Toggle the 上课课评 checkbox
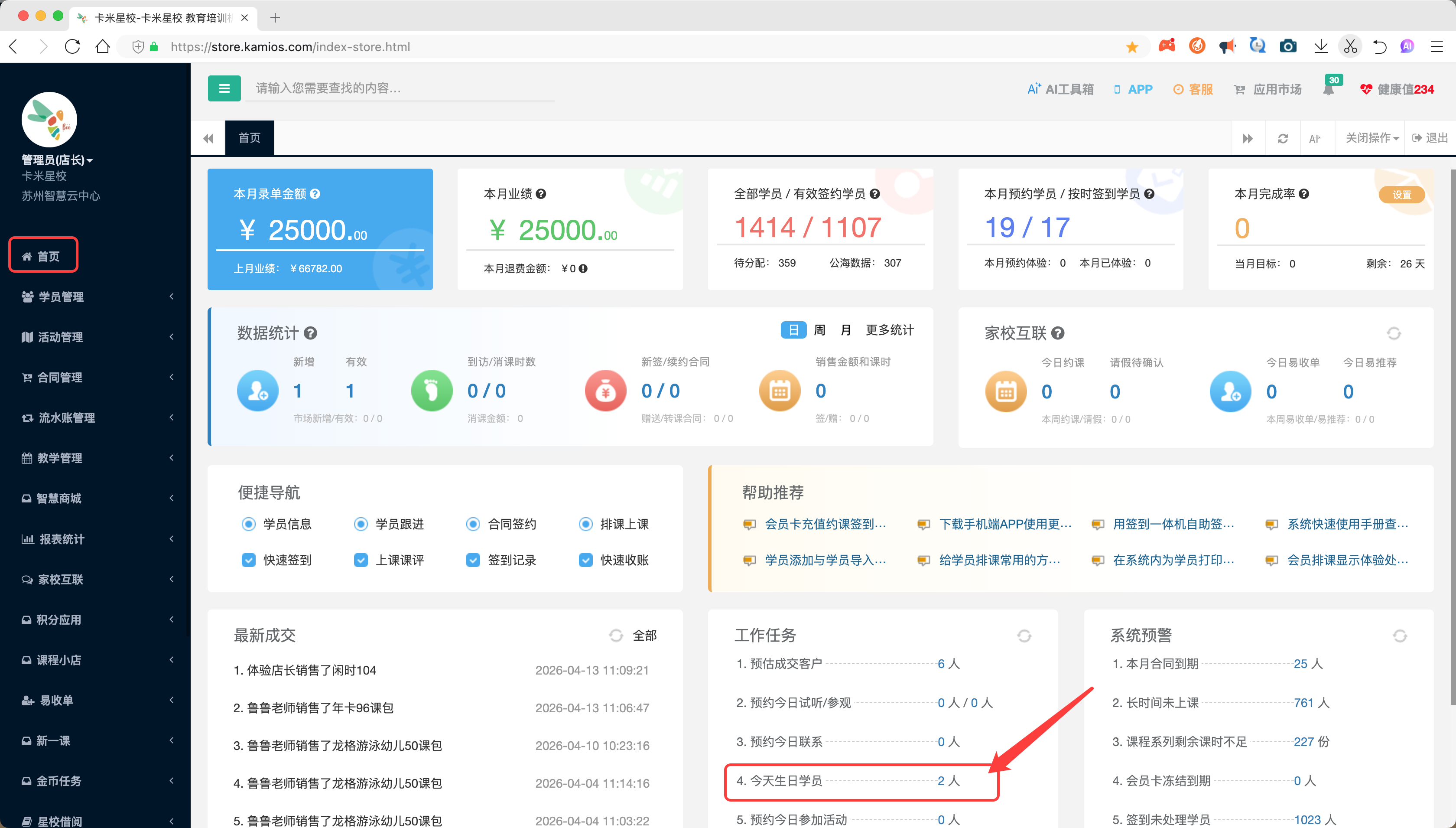The width and height of the screenshot is (1456, 828). [x=361, y=560]
